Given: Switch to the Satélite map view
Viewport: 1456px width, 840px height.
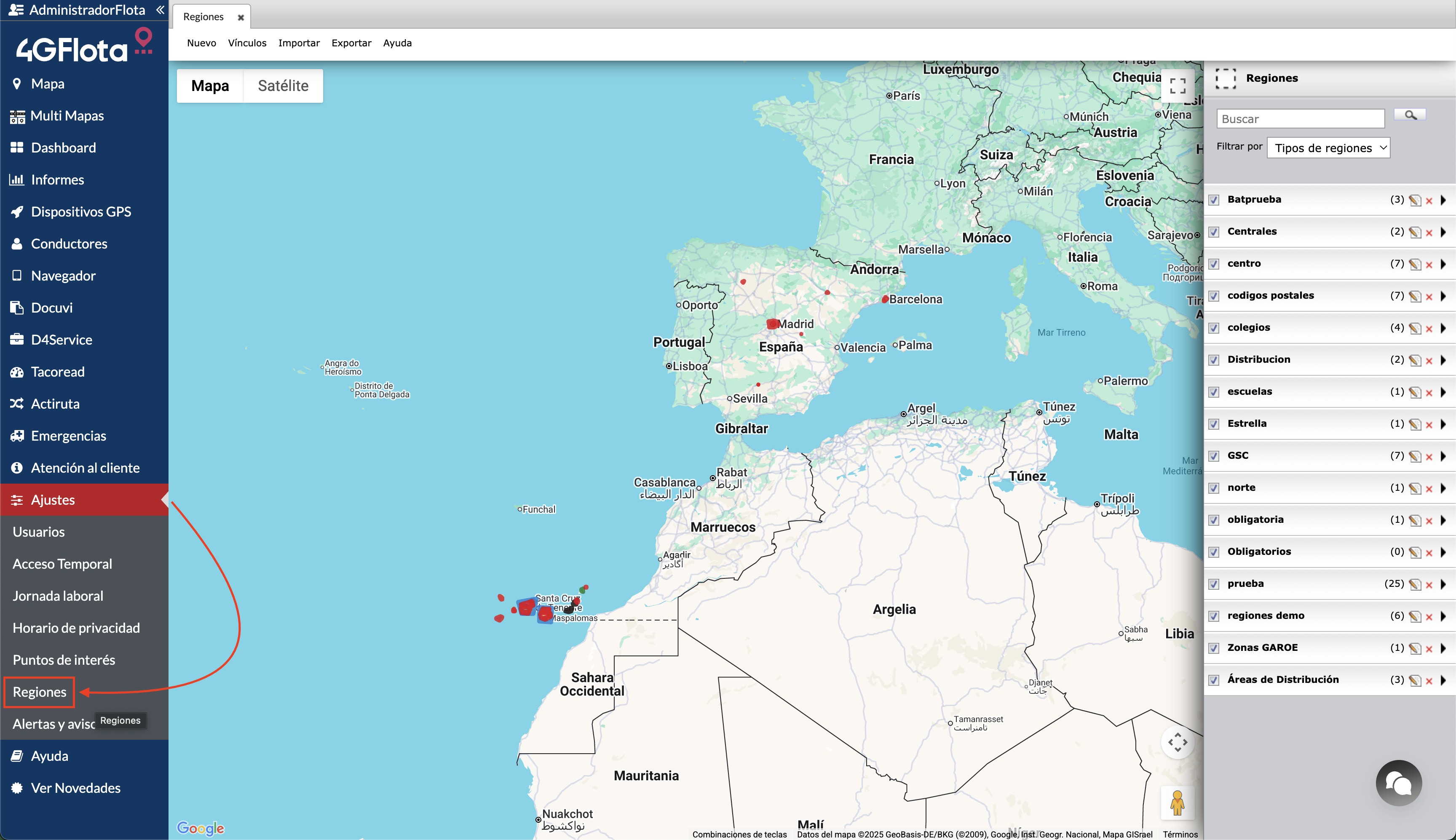Looking at the screenshot, I should pos(283,86).
